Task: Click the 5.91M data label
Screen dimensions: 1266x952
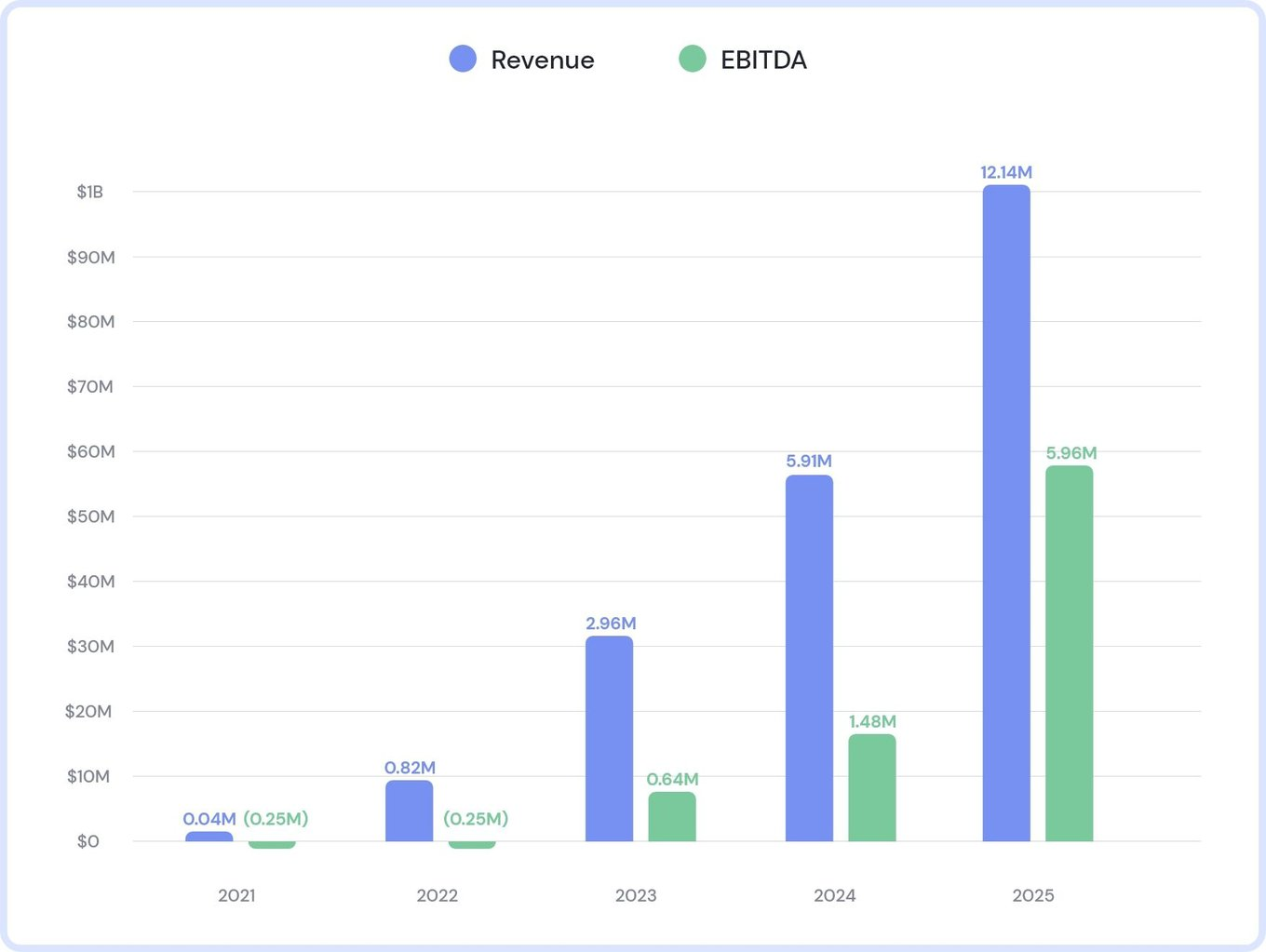Action: pyautogui.click(x=809, y=461)
